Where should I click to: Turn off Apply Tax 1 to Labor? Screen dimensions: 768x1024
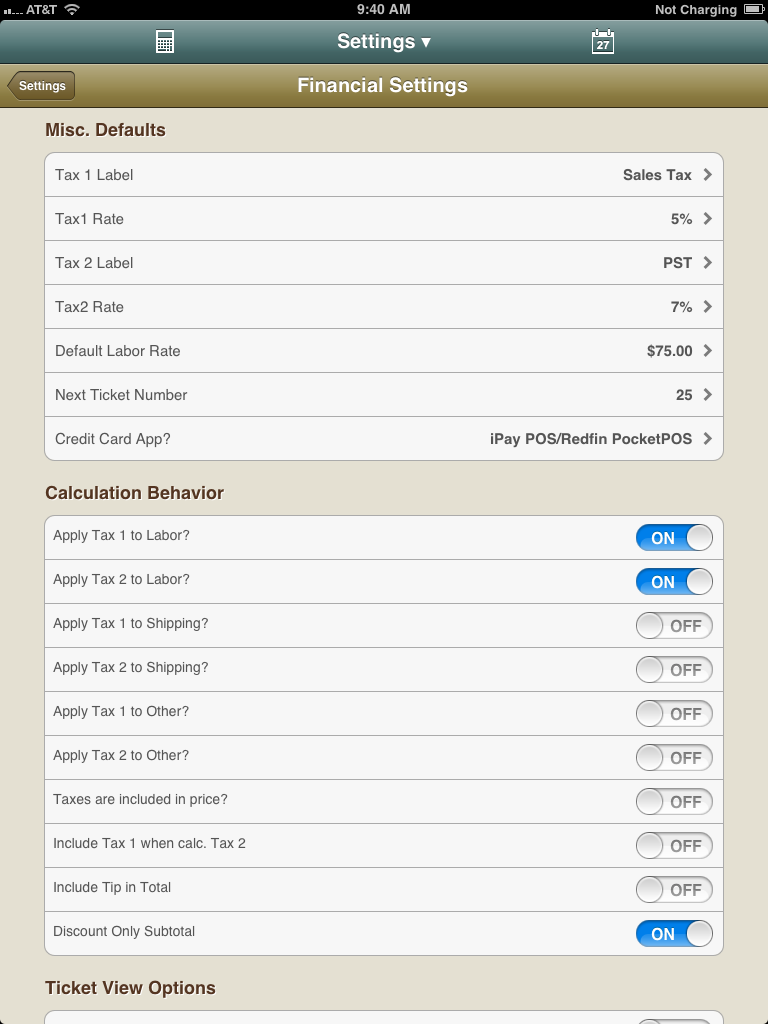674,537
